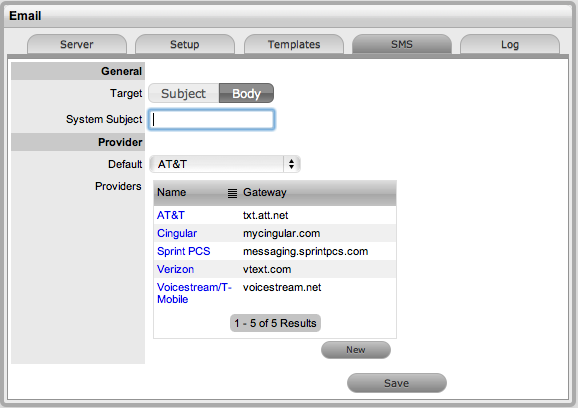Click the Default provider dropdown arrows
This screenshot has width=578, height=408.
[292, 164]
